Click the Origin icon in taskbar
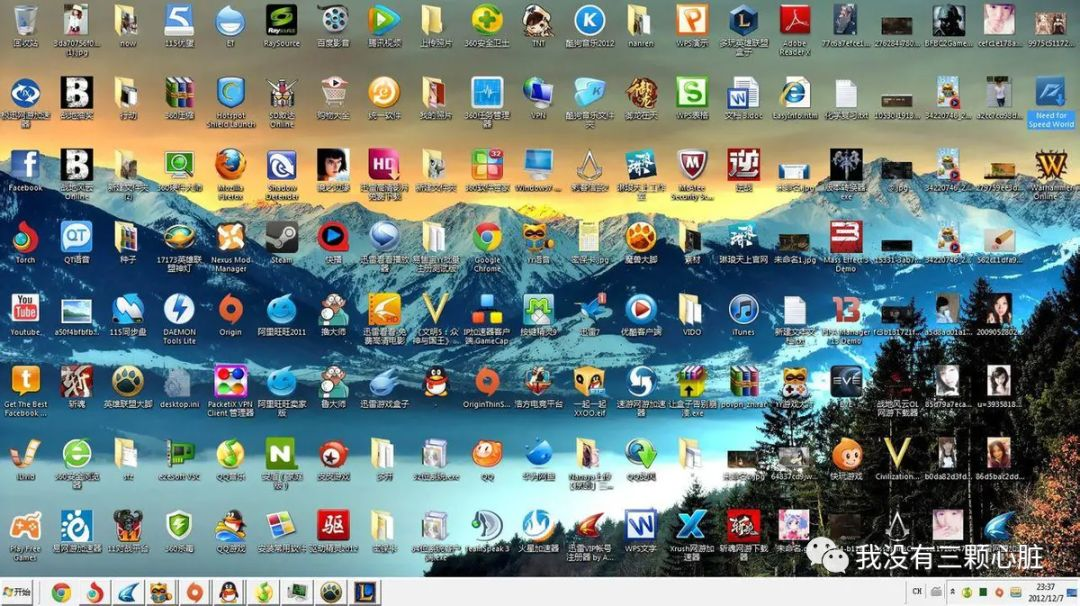The image size is (1080, 606). coord(196,592)
